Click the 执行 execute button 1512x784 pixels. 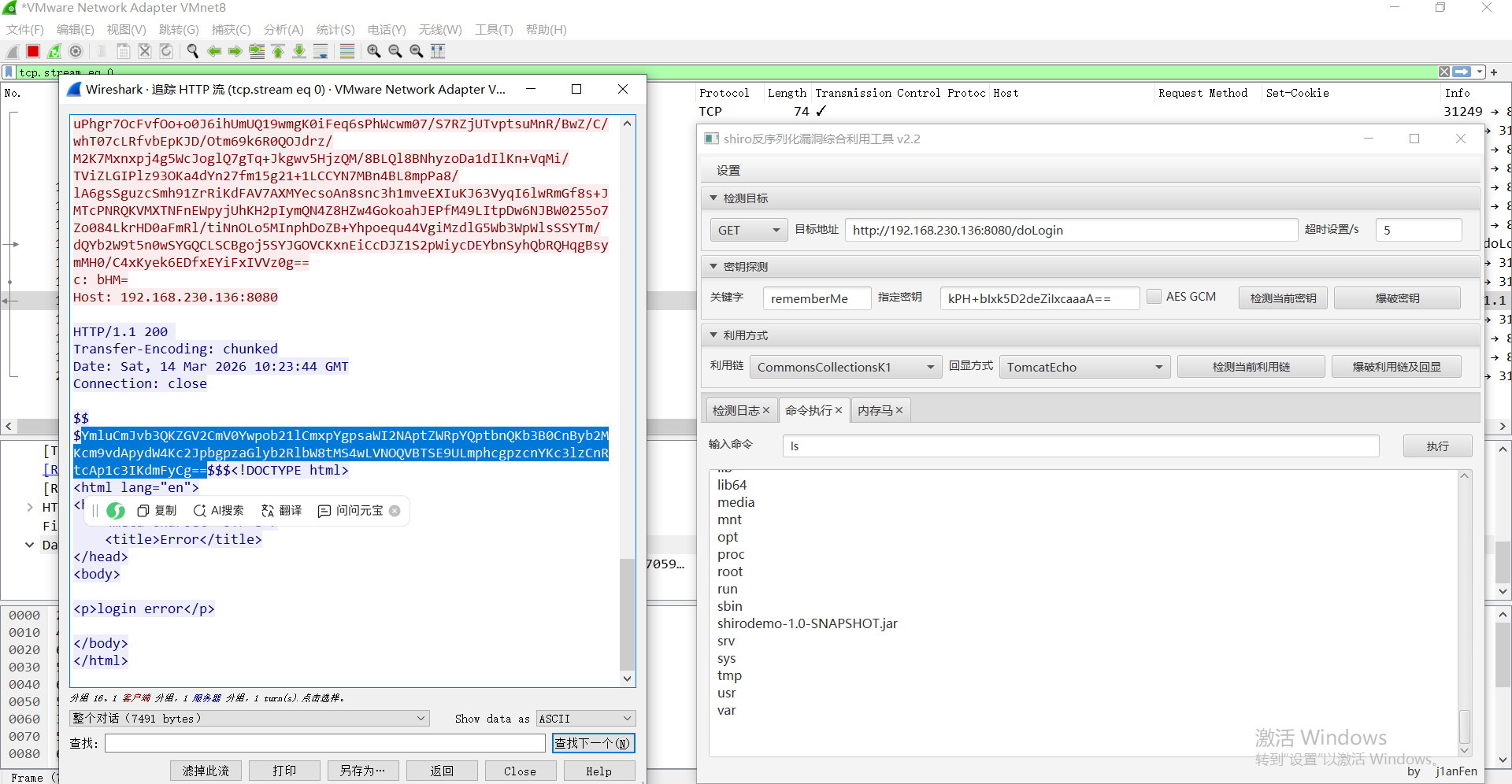[1437, 446]
